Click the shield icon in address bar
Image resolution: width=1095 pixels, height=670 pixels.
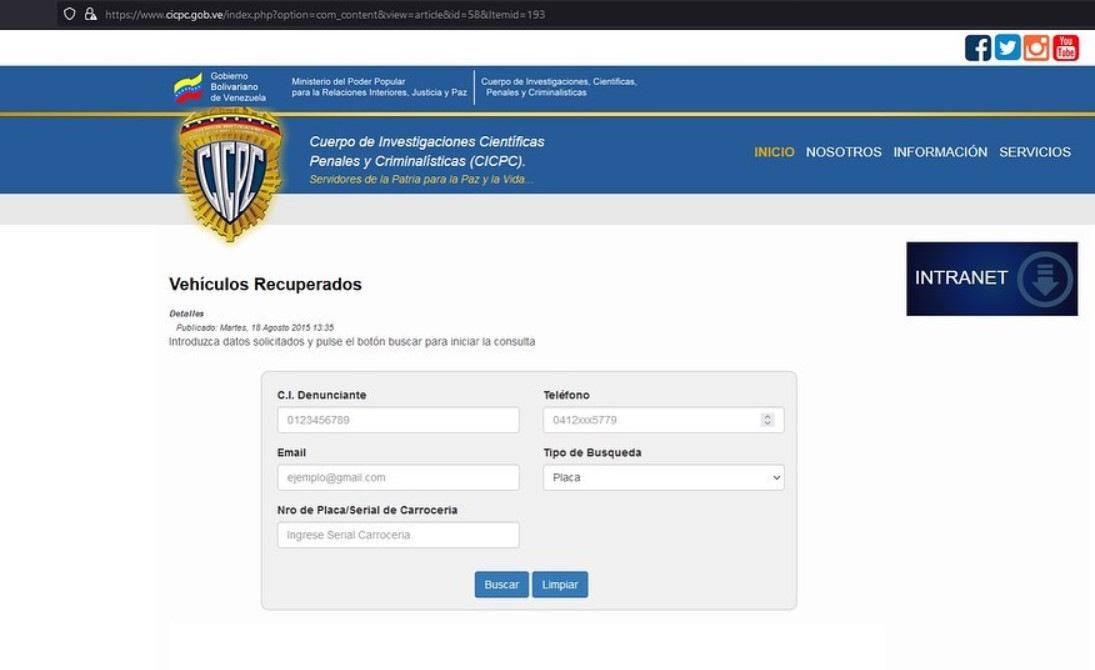point(69,14)
